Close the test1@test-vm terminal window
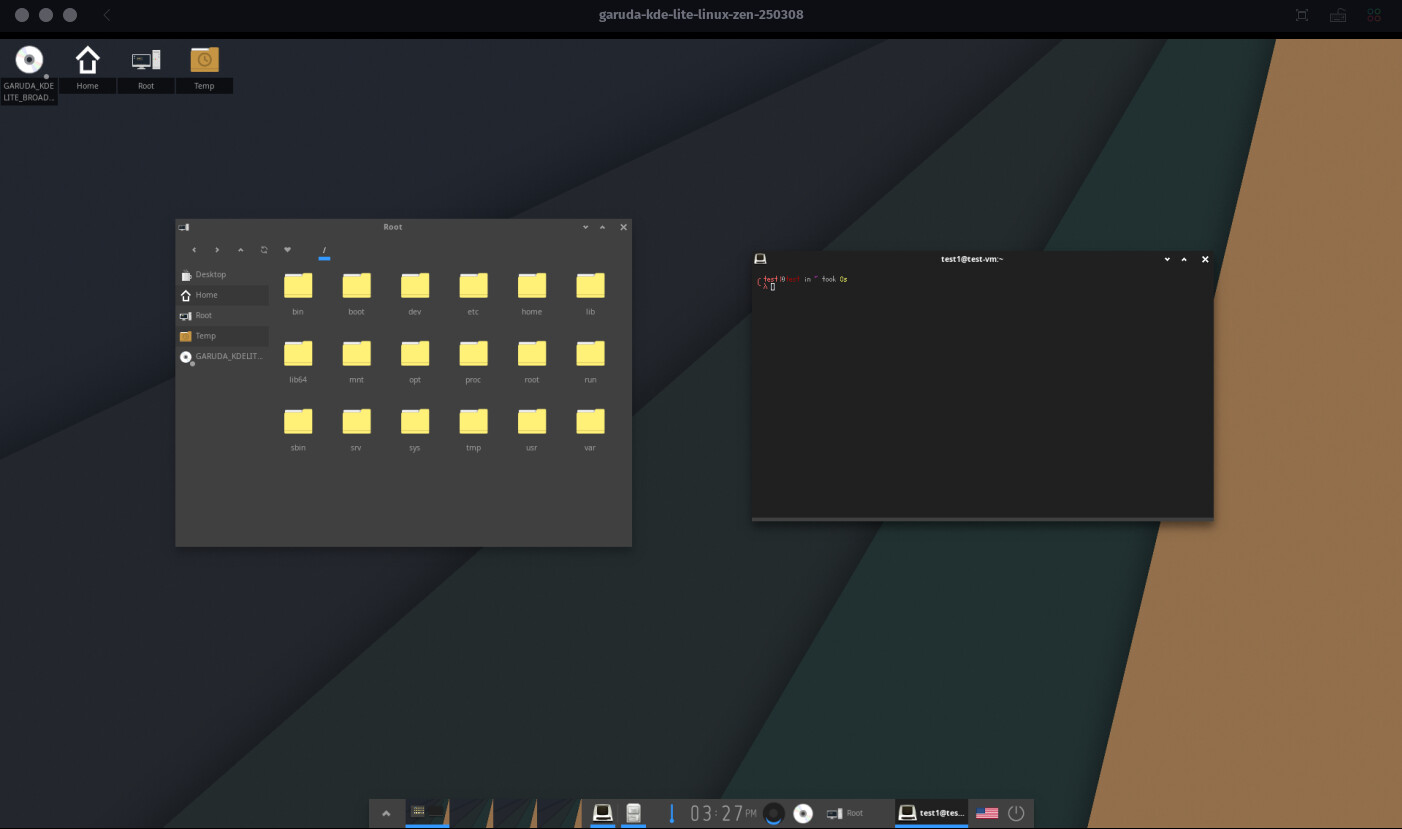 tap(1205, 259)
